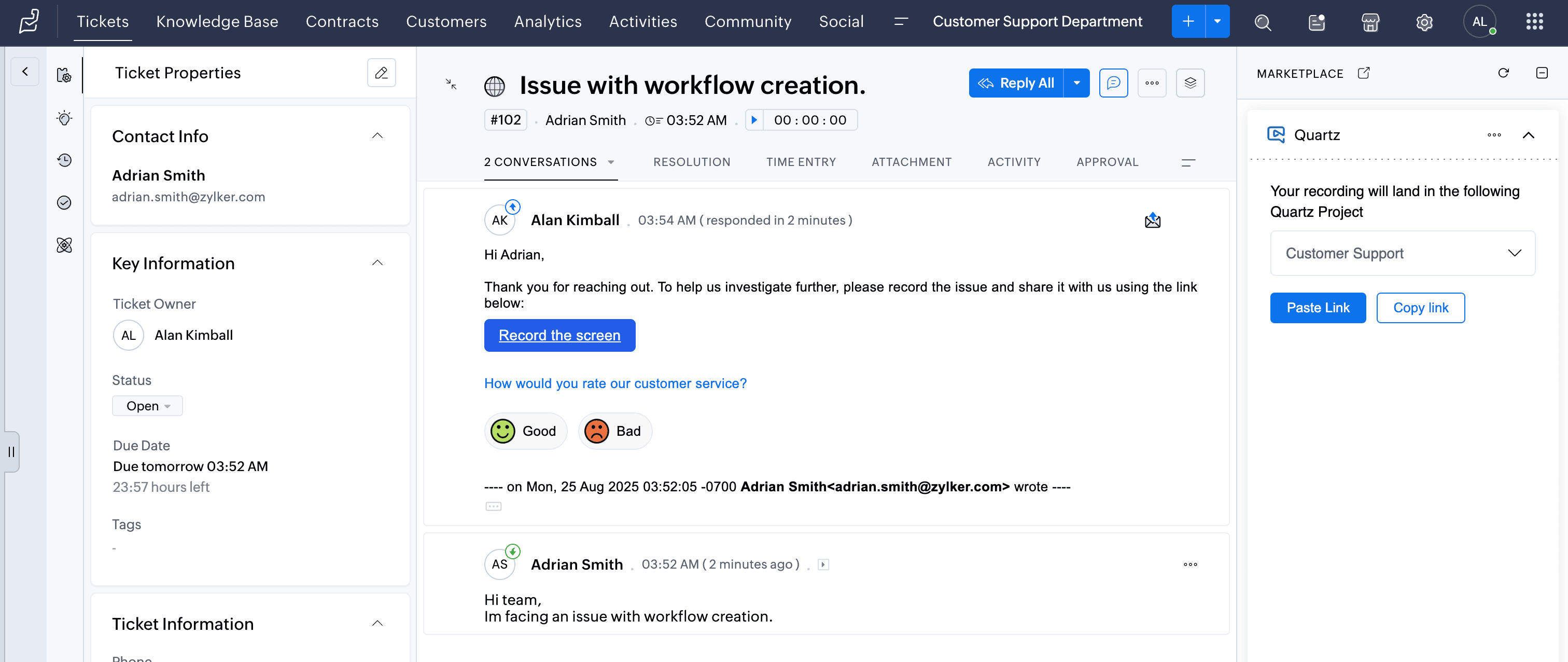1568x662 pixels.
Task: Start the ticket timer play button
Action: pos(754,120)
